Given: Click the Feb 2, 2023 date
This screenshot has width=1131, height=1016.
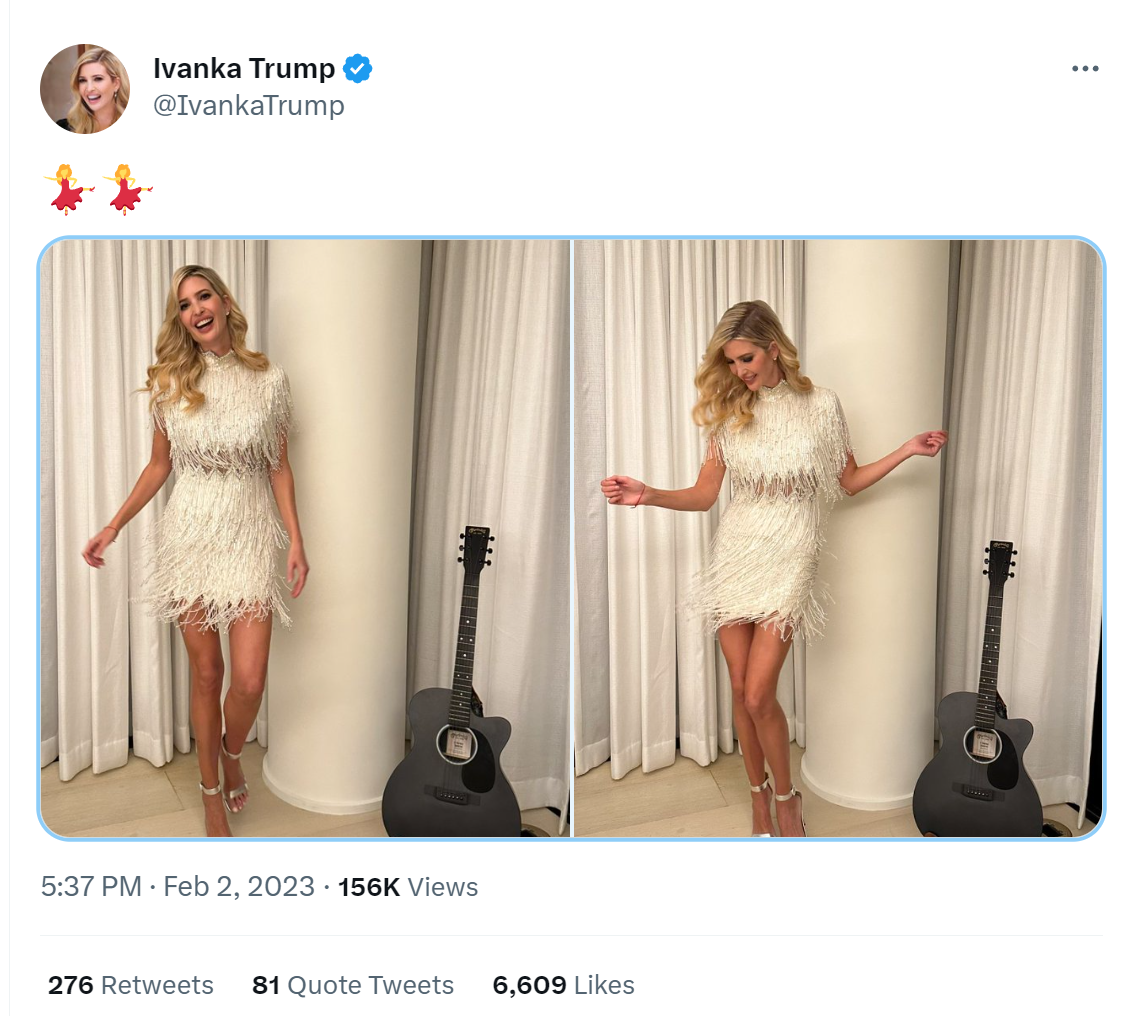Looking at the screenshot, I should click(239, 886).
